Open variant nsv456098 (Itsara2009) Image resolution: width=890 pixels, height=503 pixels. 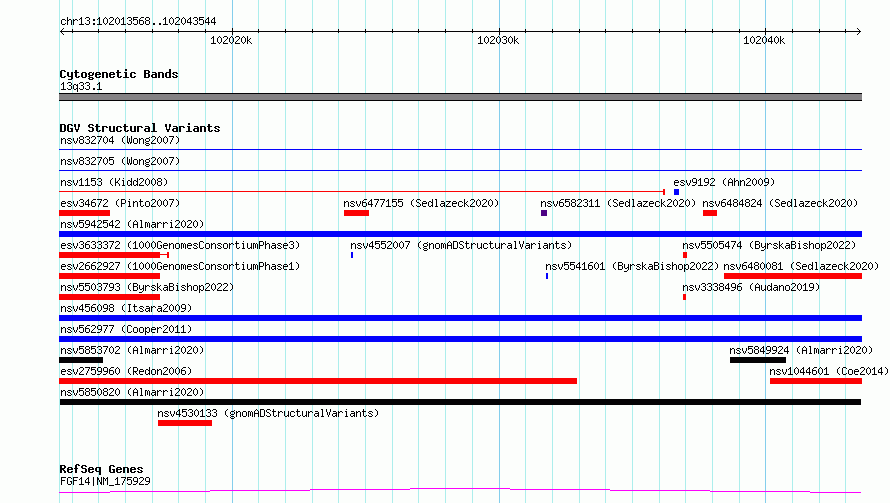coord(126,308)
